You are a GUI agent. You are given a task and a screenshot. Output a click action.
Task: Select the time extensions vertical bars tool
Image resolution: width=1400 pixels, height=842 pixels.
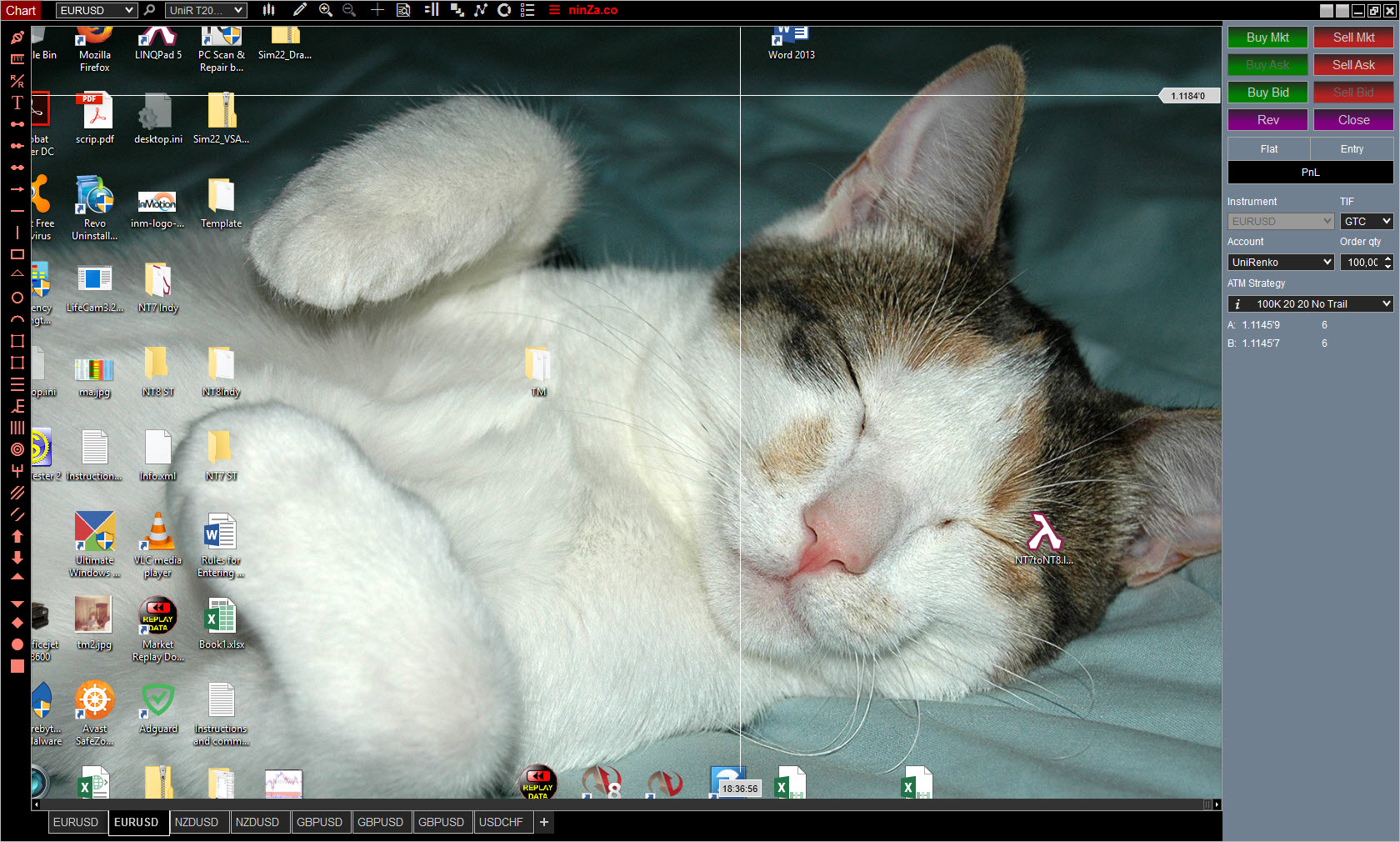click(x=17, y=428)
